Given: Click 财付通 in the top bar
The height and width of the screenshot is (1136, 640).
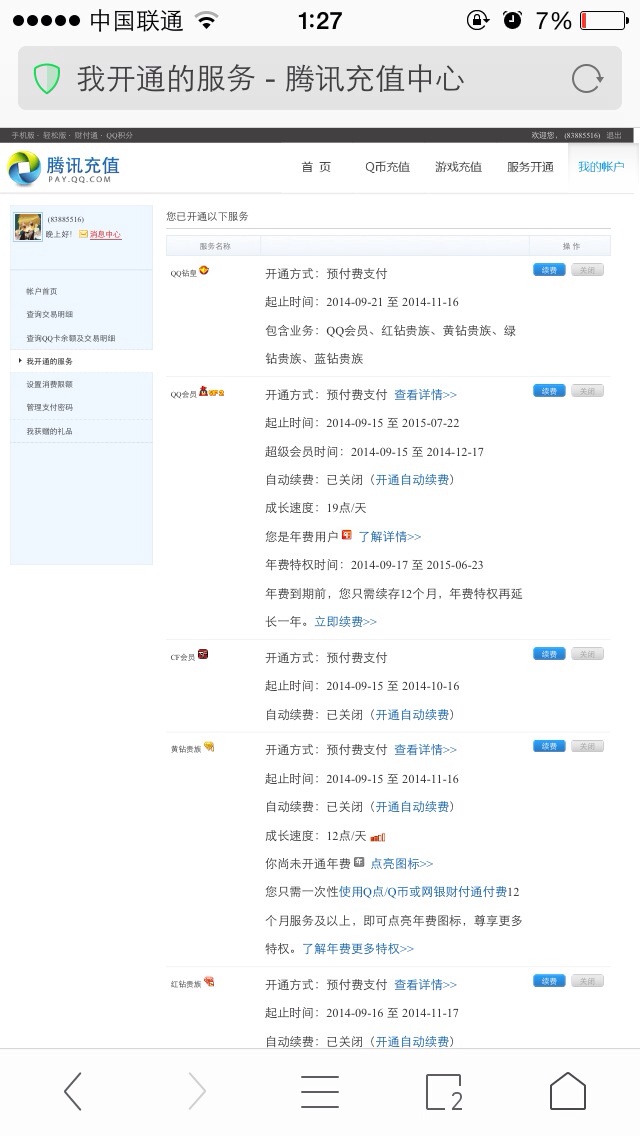Looking at the screenshot, I should click(86, 135).
